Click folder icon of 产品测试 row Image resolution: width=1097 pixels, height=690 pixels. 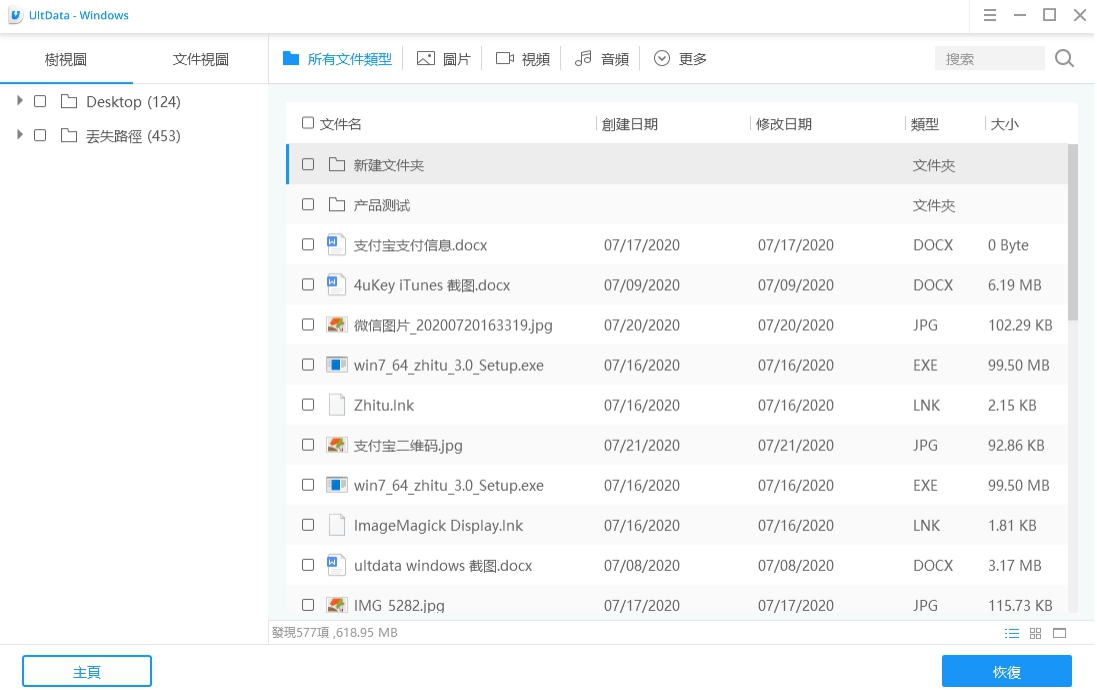337,204
